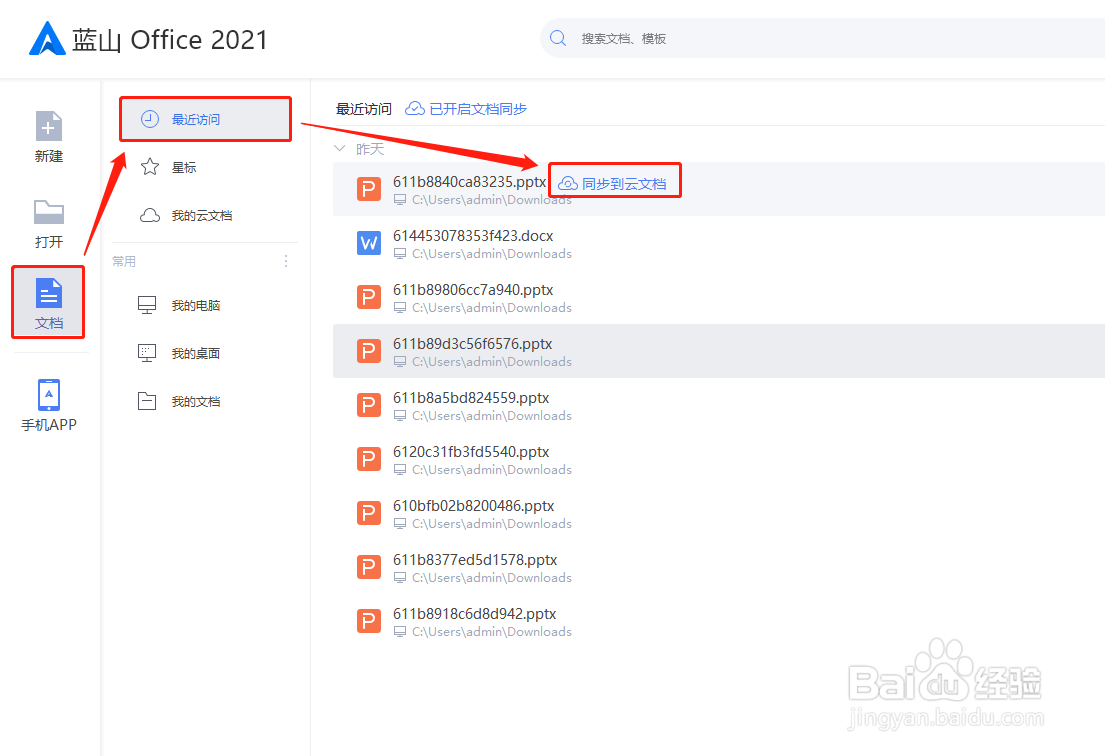This screenshot has width=1105, height=756.
Task: Click the desktop icon beside 我的桌面
Action: point(147,353)
